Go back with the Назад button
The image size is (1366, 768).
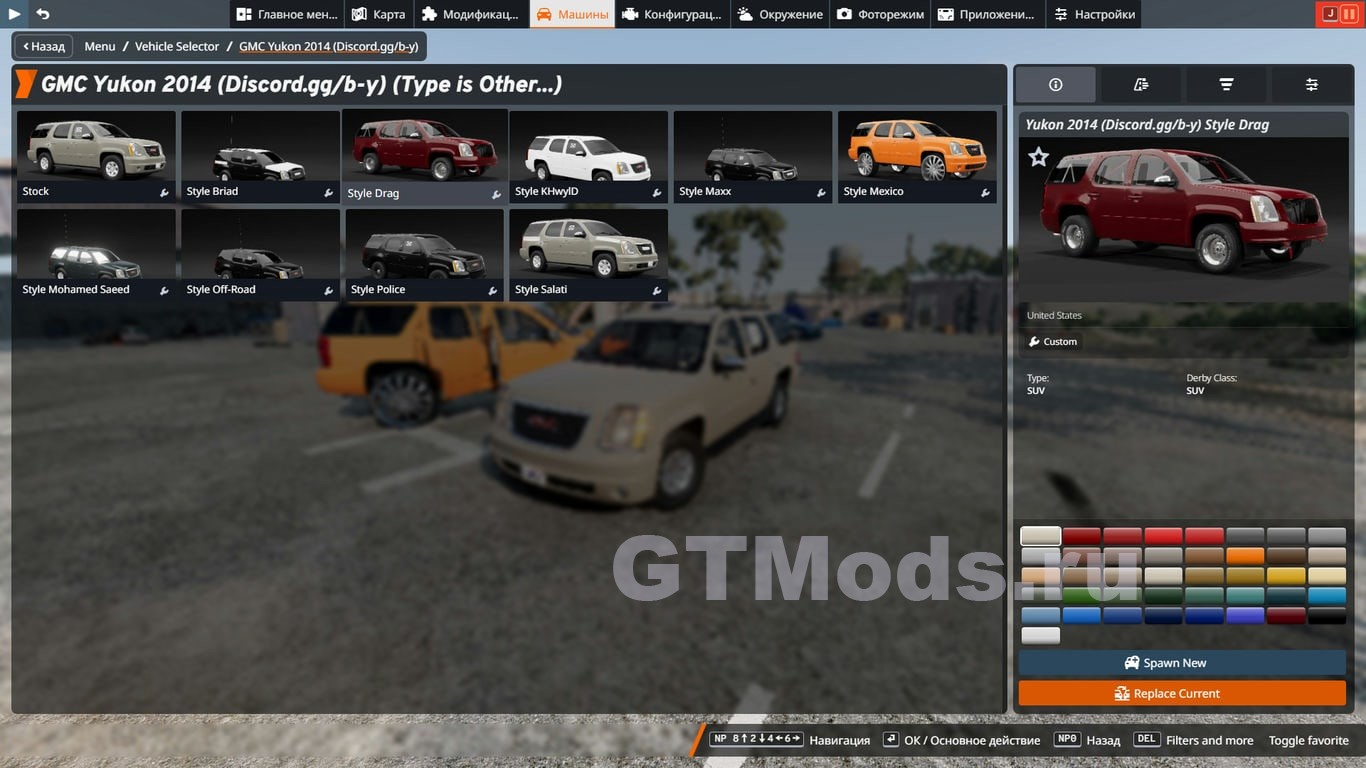42,46
